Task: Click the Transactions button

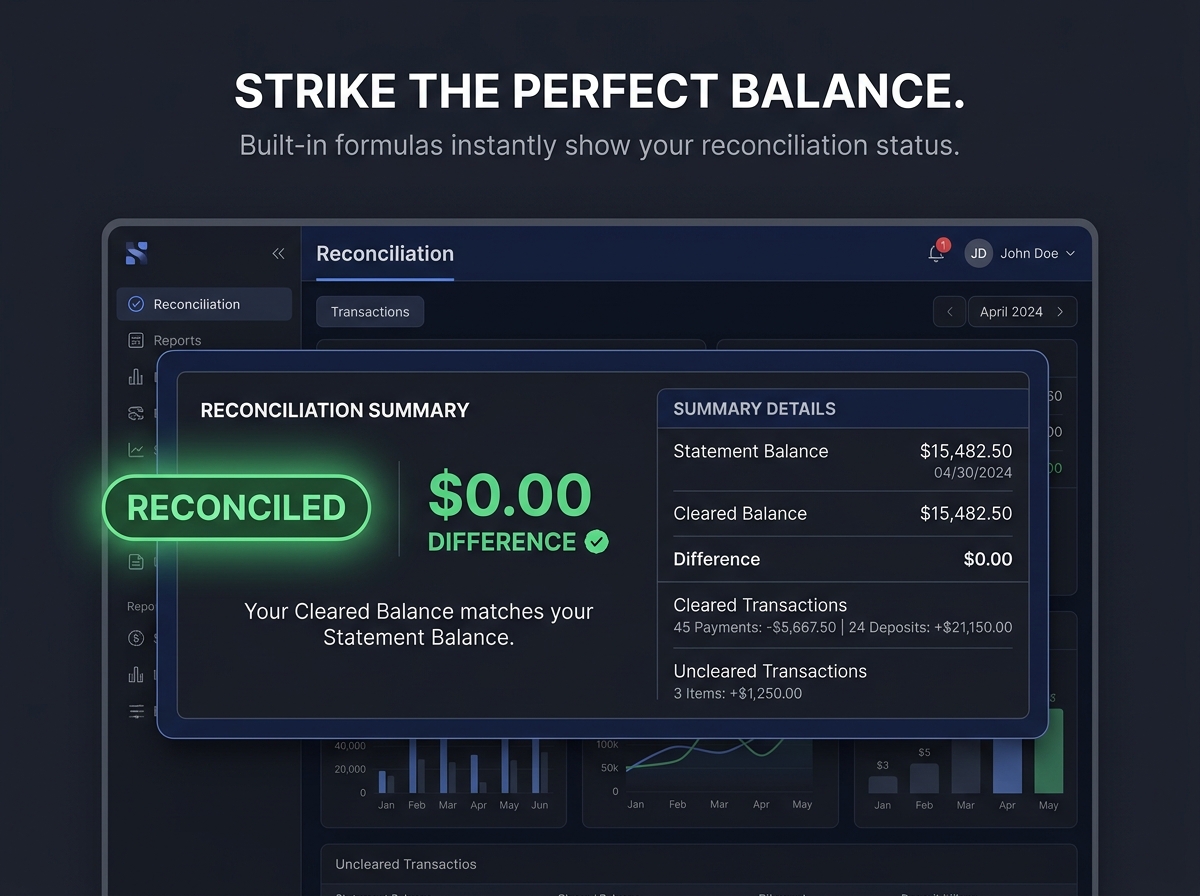Action: click(x=370, y=312)
